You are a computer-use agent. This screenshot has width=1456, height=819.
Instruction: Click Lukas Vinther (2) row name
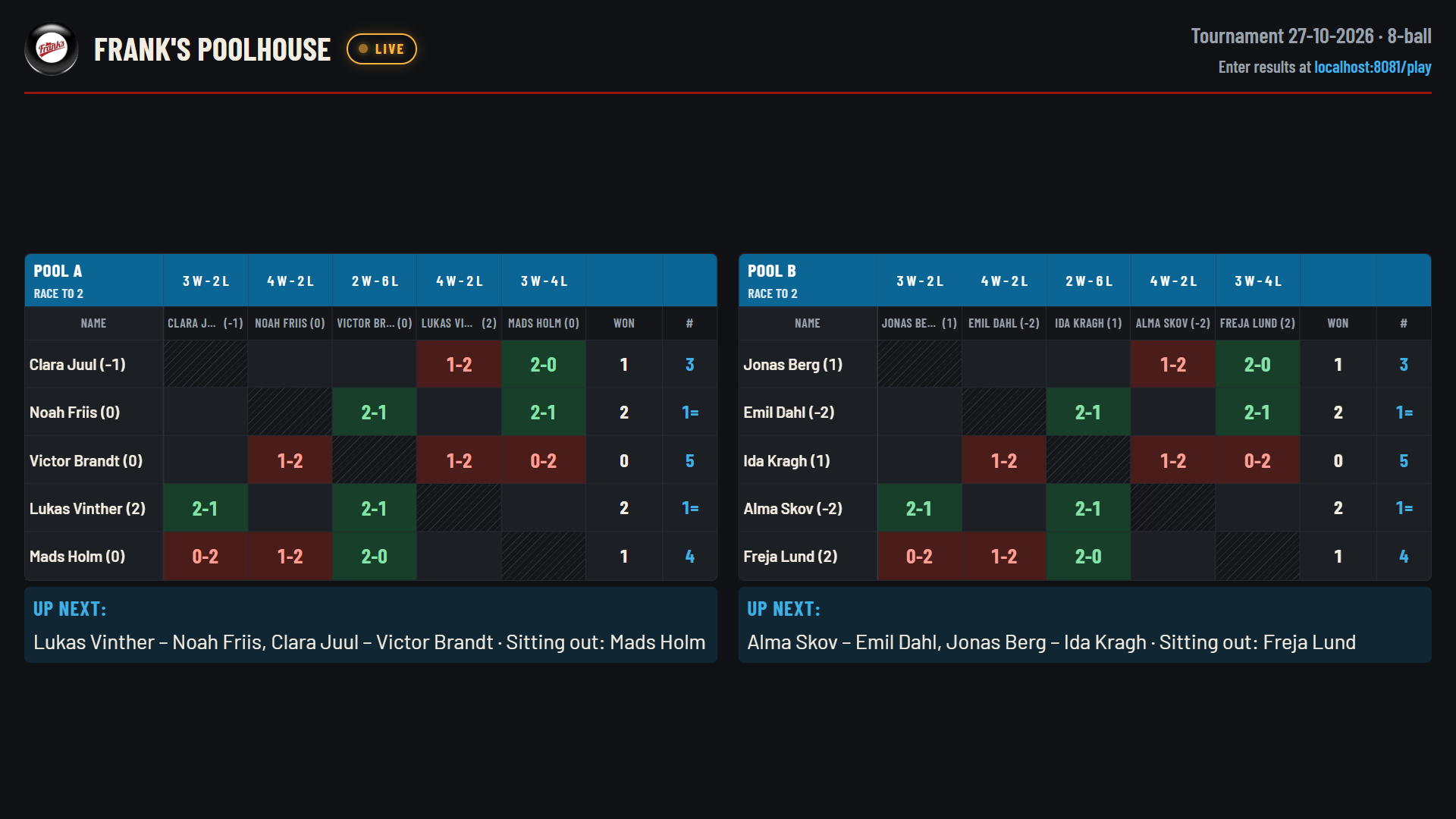tap(87, 509)
